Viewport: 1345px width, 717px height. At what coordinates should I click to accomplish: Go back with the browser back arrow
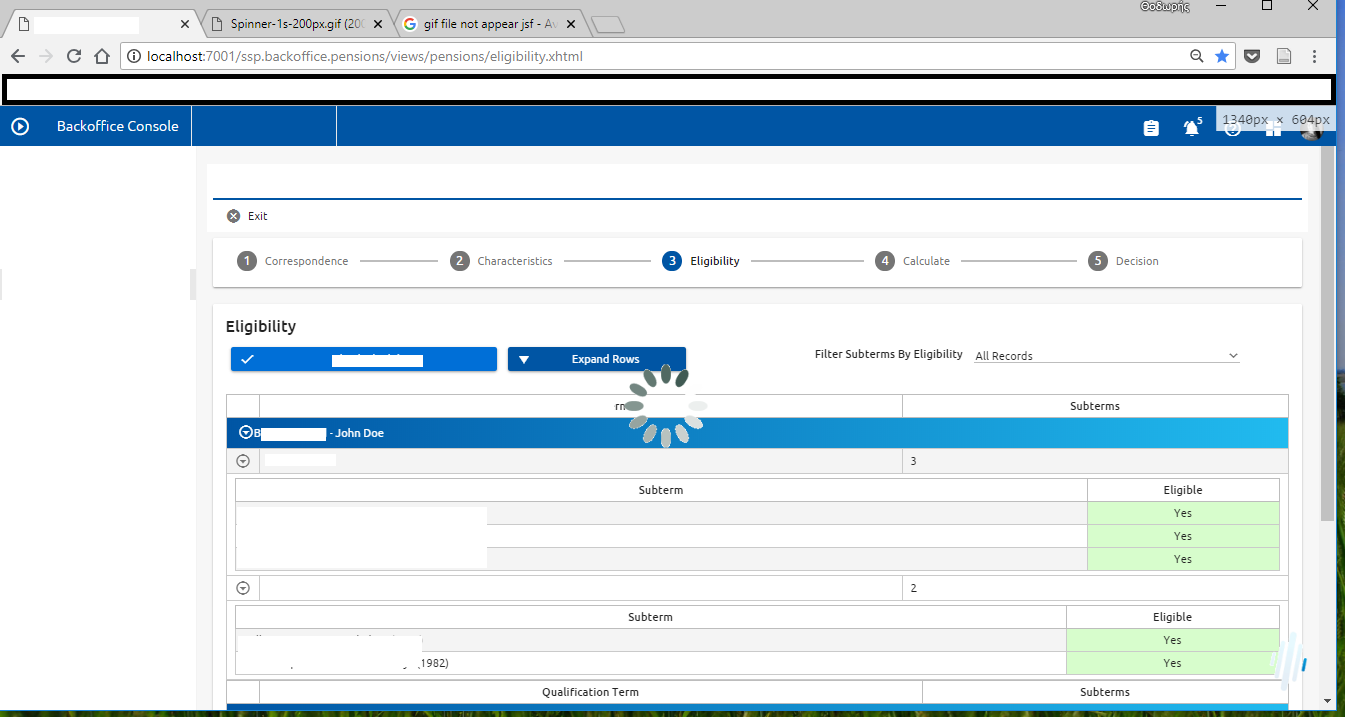[x=18, y=56]
